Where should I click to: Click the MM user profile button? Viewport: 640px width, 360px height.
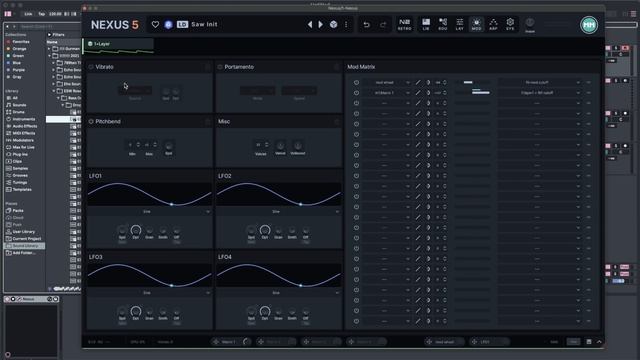click(x=589, y=25)
